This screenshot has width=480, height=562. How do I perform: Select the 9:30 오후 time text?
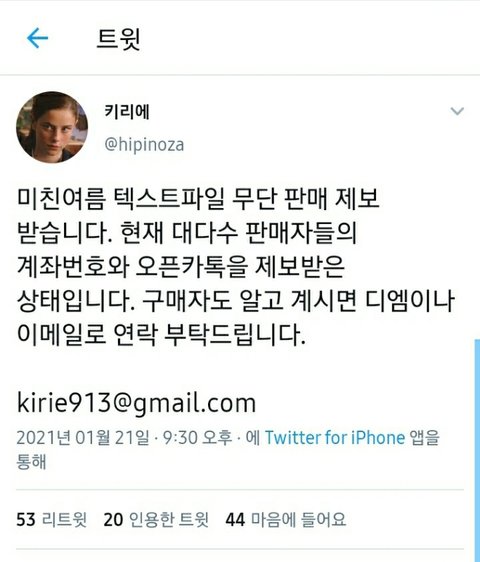tap(198, 438)
